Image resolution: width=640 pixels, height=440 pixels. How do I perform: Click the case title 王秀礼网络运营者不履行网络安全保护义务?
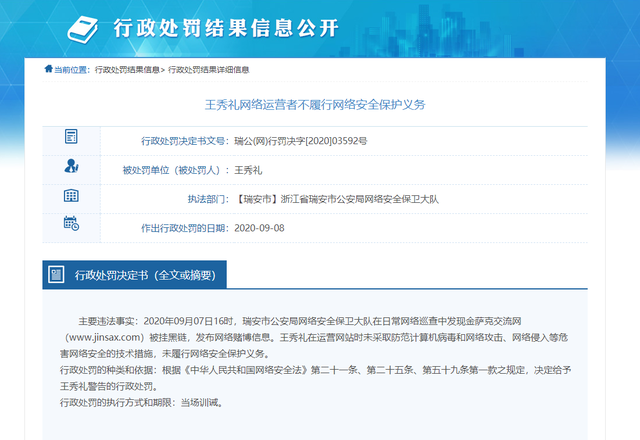[x=315, y=104]
